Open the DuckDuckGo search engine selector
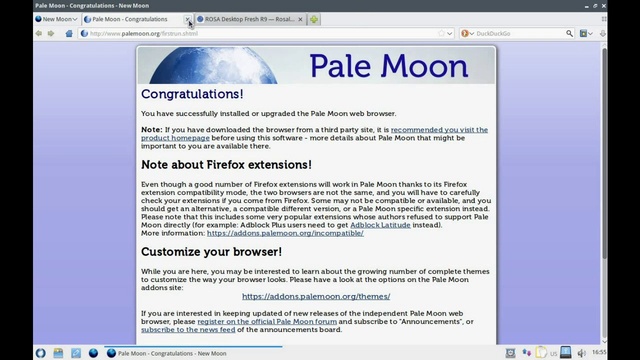This screenshot has width=640, height=360. tap(467, 33)
